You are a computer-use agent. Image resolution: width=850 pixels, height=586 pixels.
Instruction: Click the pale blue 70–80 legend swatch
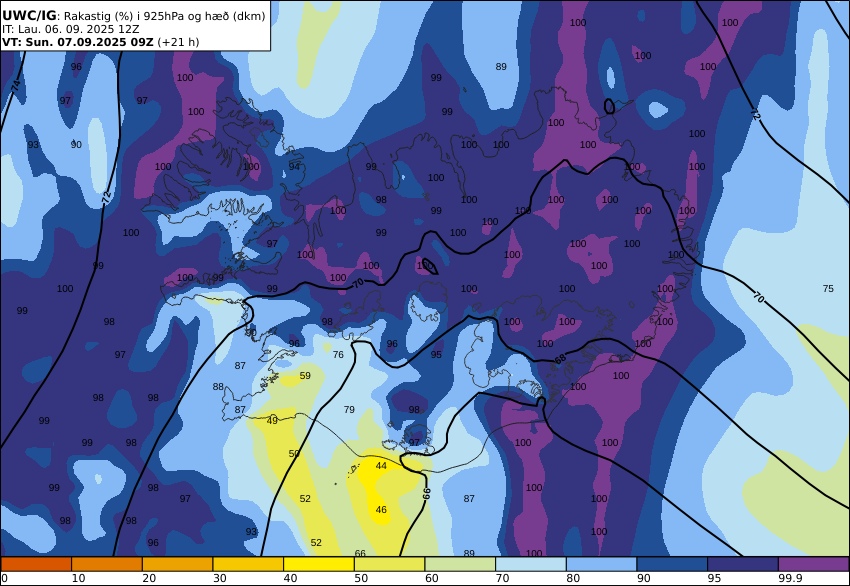pos(531,564)
